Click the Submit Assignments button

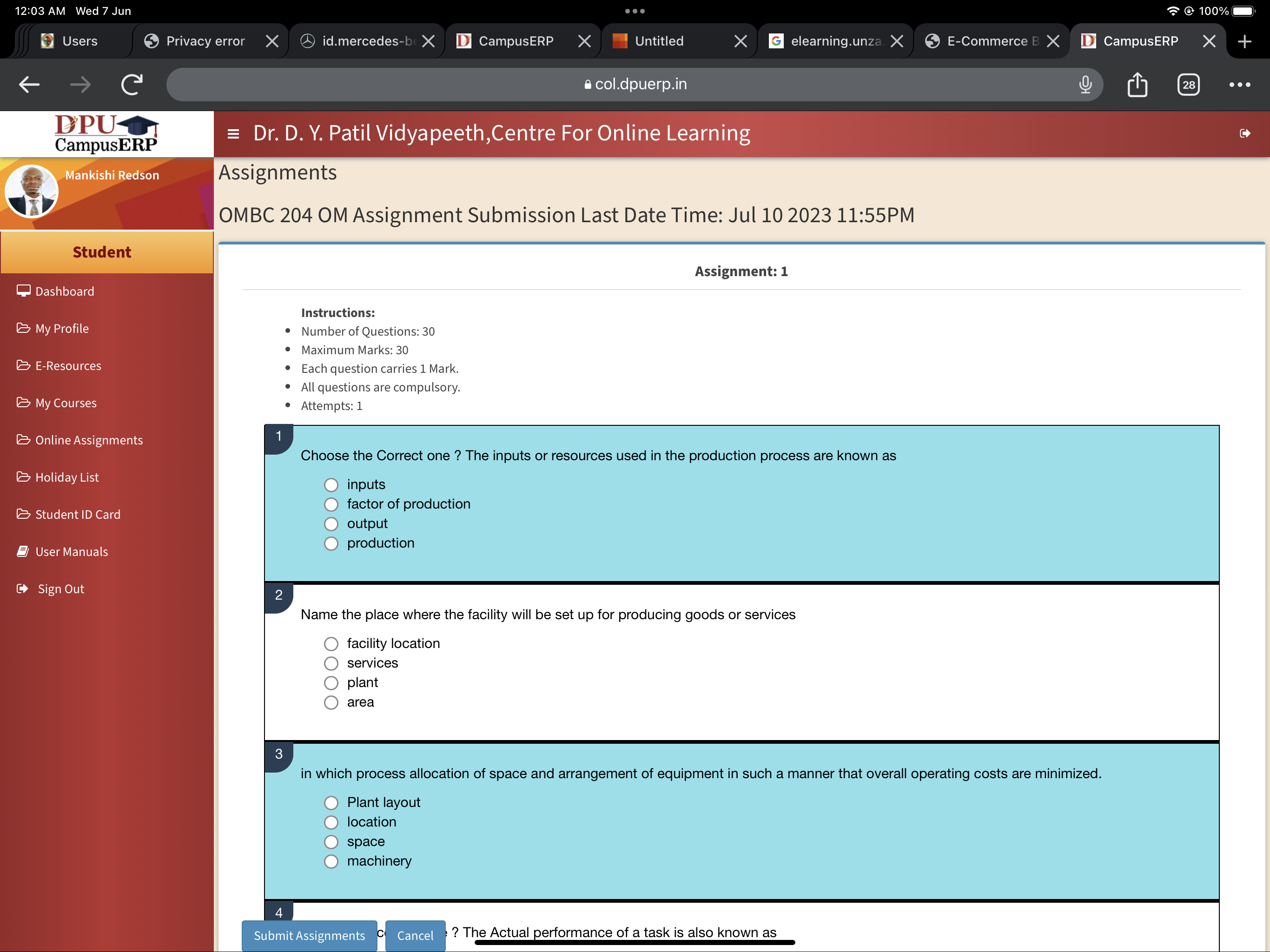pyautogui.click(x=309, y=935)
